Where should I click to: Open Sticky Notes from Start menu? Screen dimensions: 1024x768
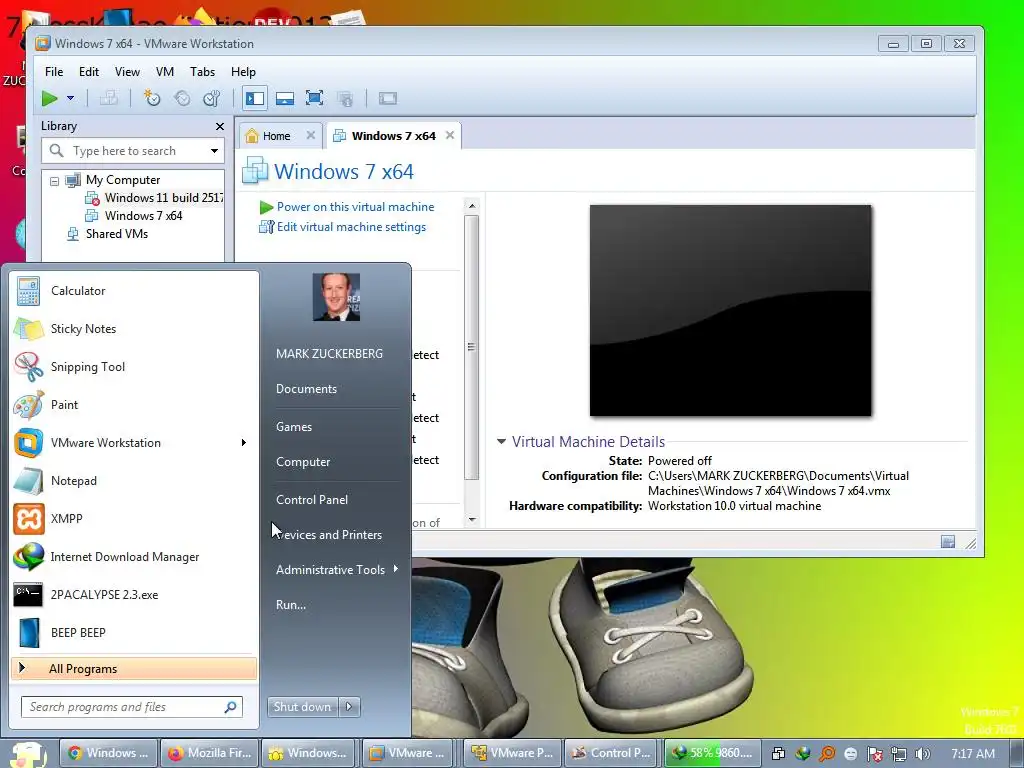(x=134, y=328)
